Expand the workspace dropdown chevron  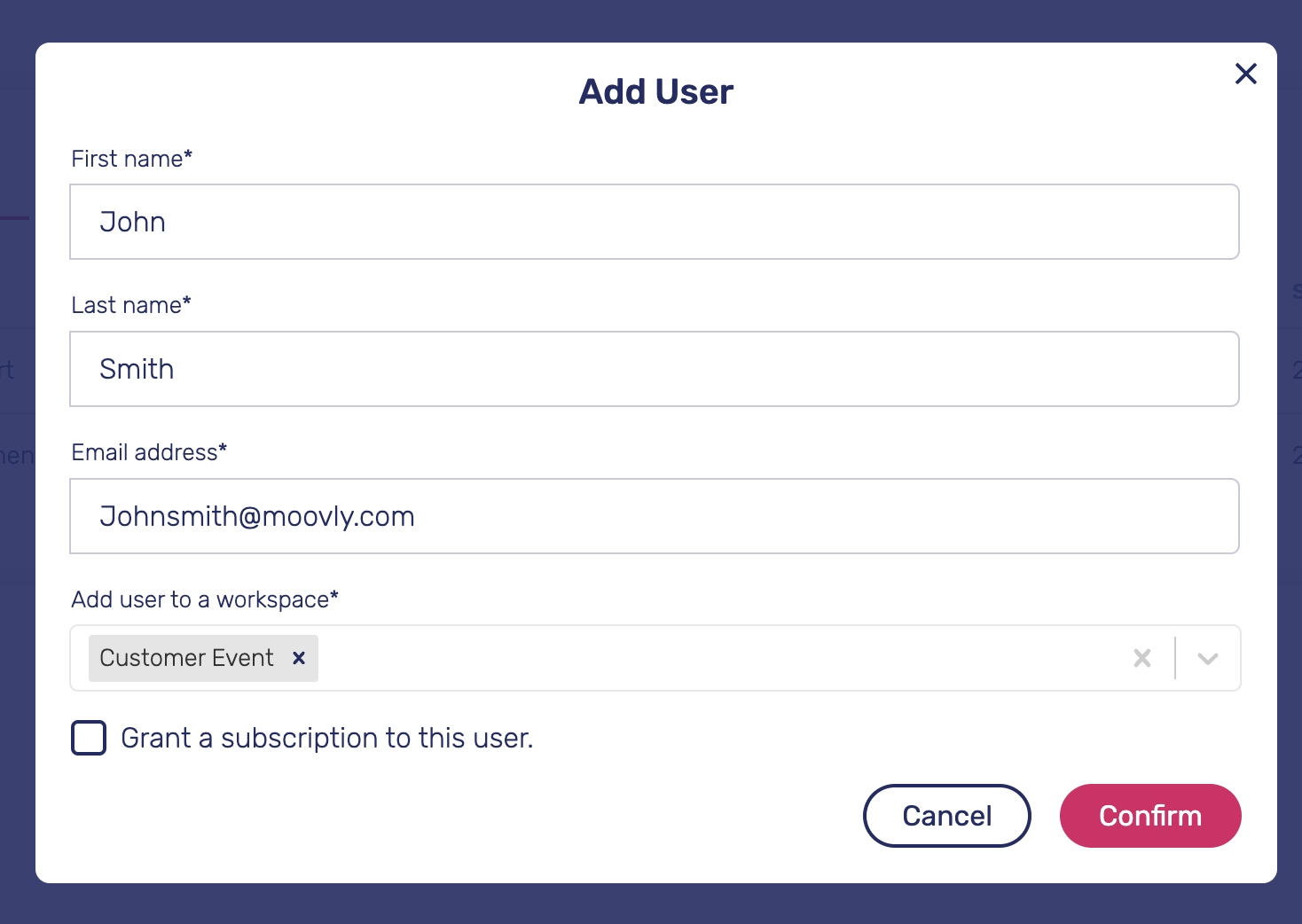click(1208, 658)
